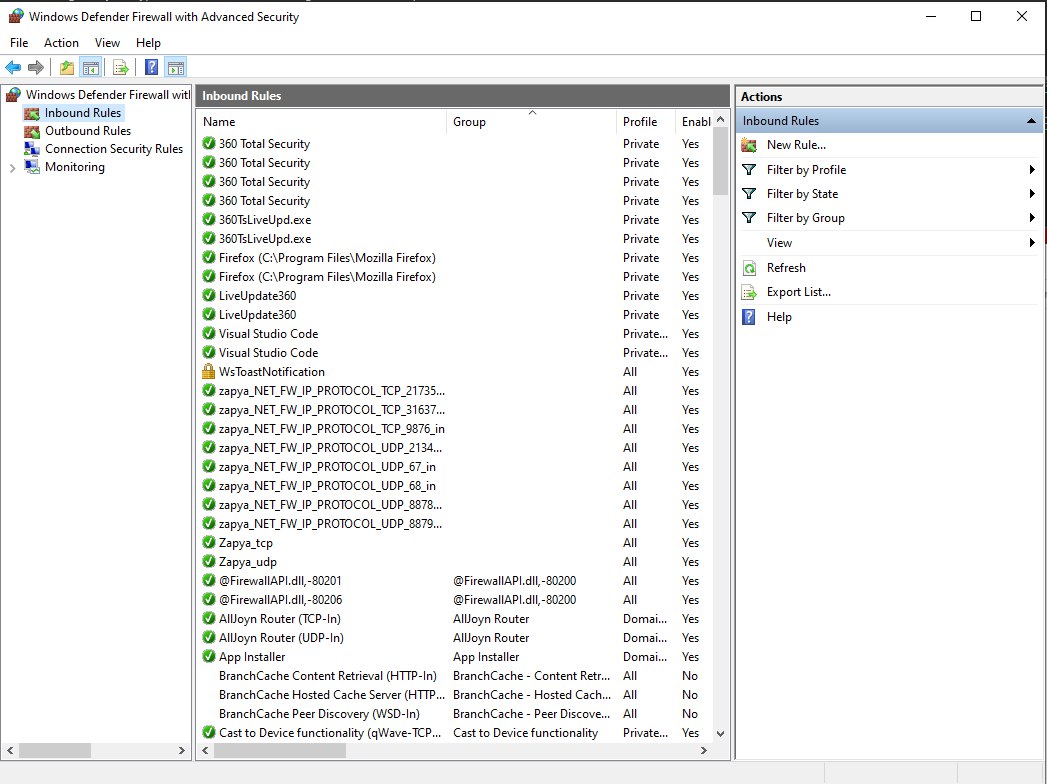Open the Filter by Group submenu arrow
Image resolution: width=1047 pixels, height=784 pixels.
[1032, 218]
